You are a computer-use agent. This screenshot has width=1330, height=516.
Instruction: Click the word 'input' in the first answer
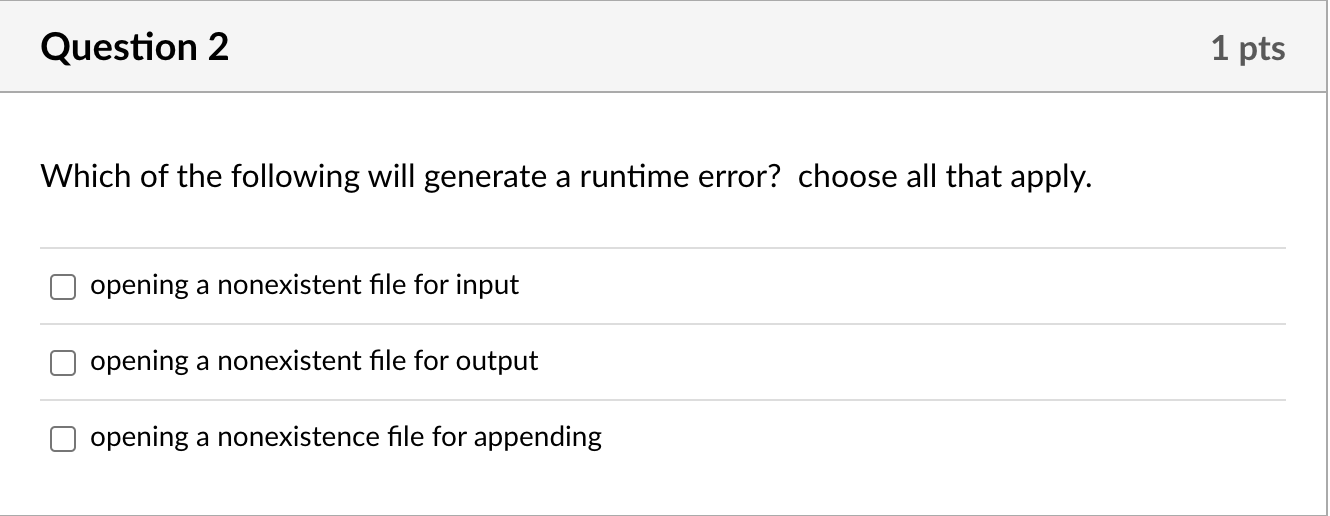pos(488,287)
